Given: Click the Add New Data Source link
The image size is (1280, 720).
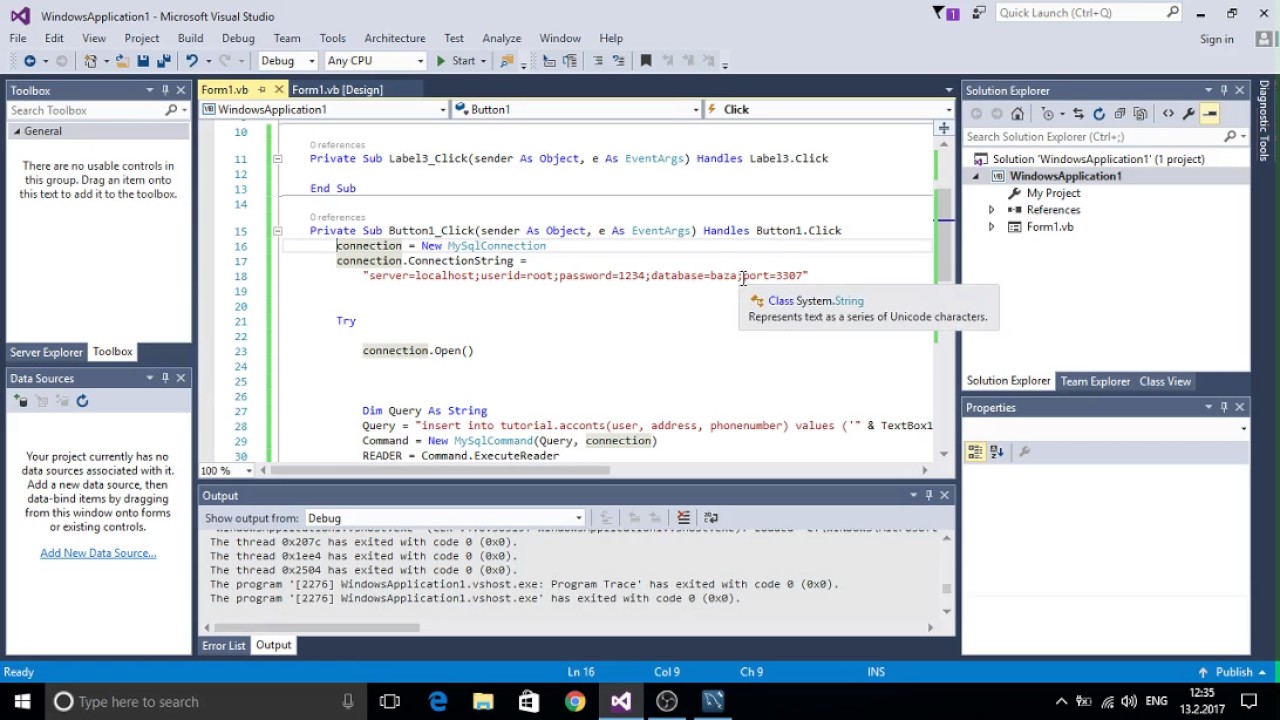Looking at the screenshot, I should [x=98, y=553].
